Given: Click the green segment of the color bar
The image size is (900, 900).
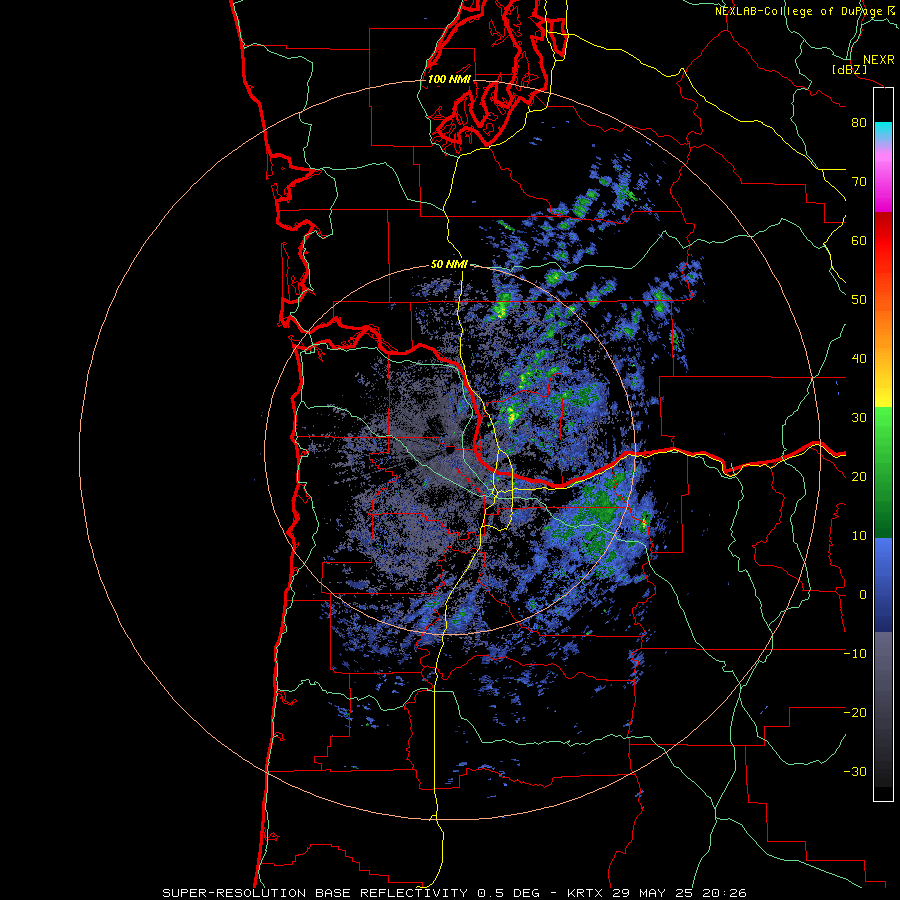Looking at the screenshot, I should (x=883, y=472).
